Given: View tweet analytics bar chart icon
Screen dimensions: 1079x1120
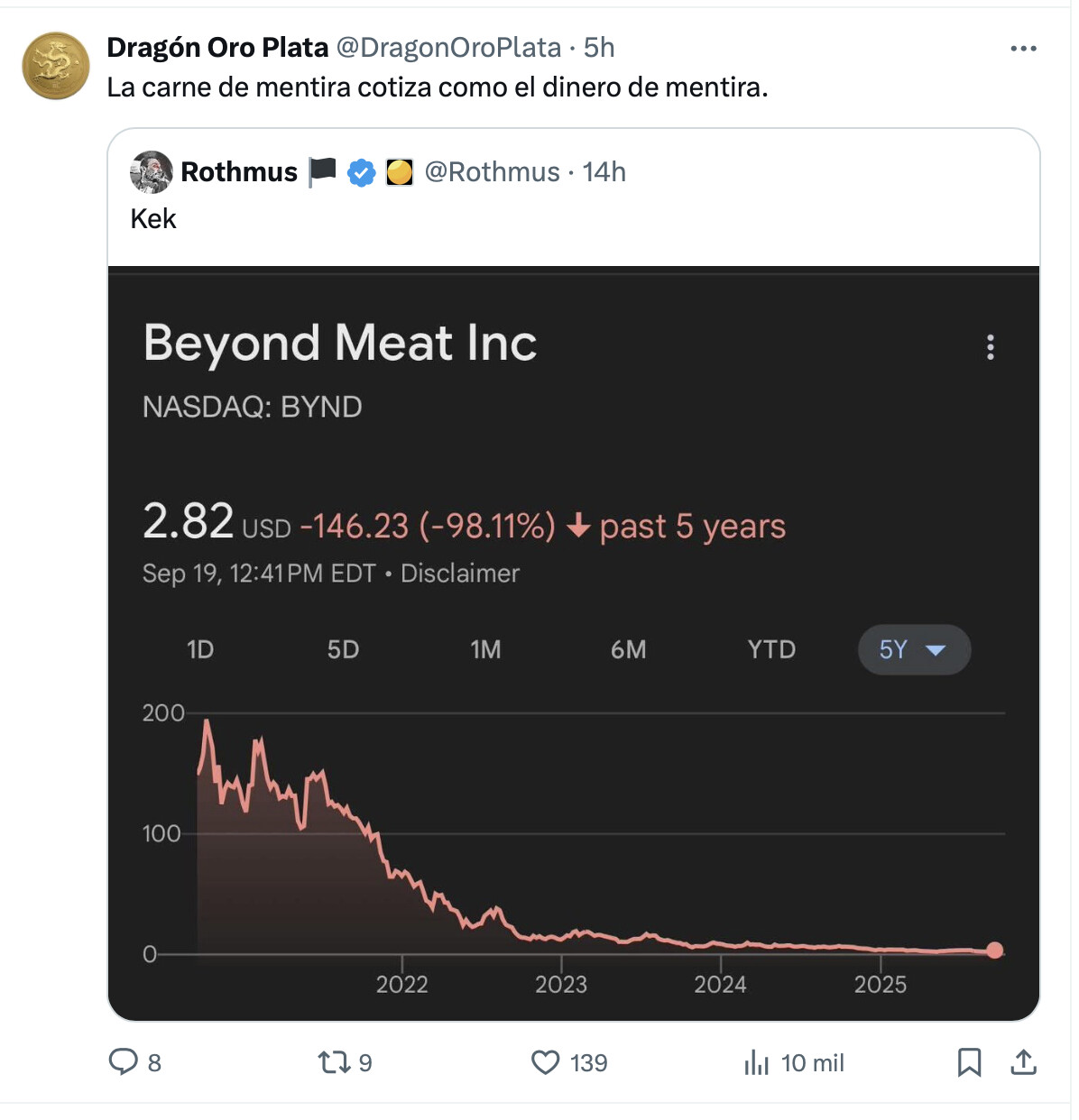Looking at the screenshot, I should pyautogui.click(x=756, y=1063).
